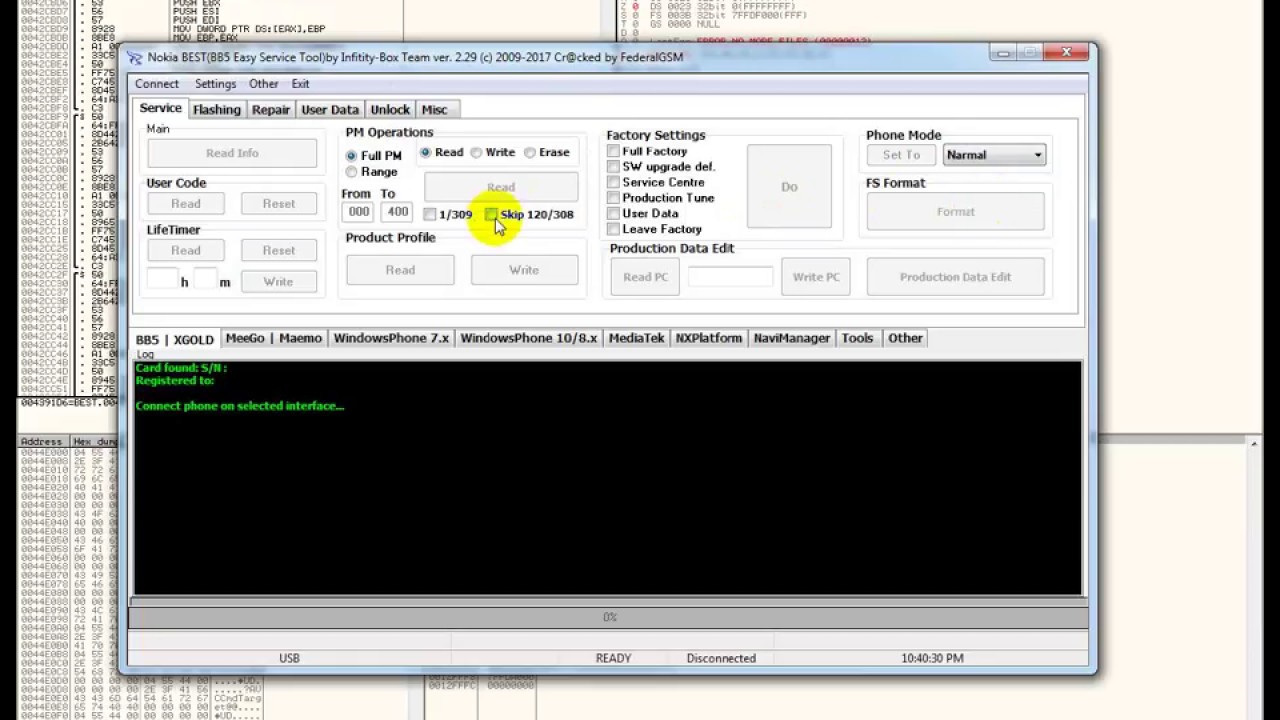Viewport: 1280px width, 720px height.
Task: Click the 10:40:30 PM status time
Action: pos(932,658)
